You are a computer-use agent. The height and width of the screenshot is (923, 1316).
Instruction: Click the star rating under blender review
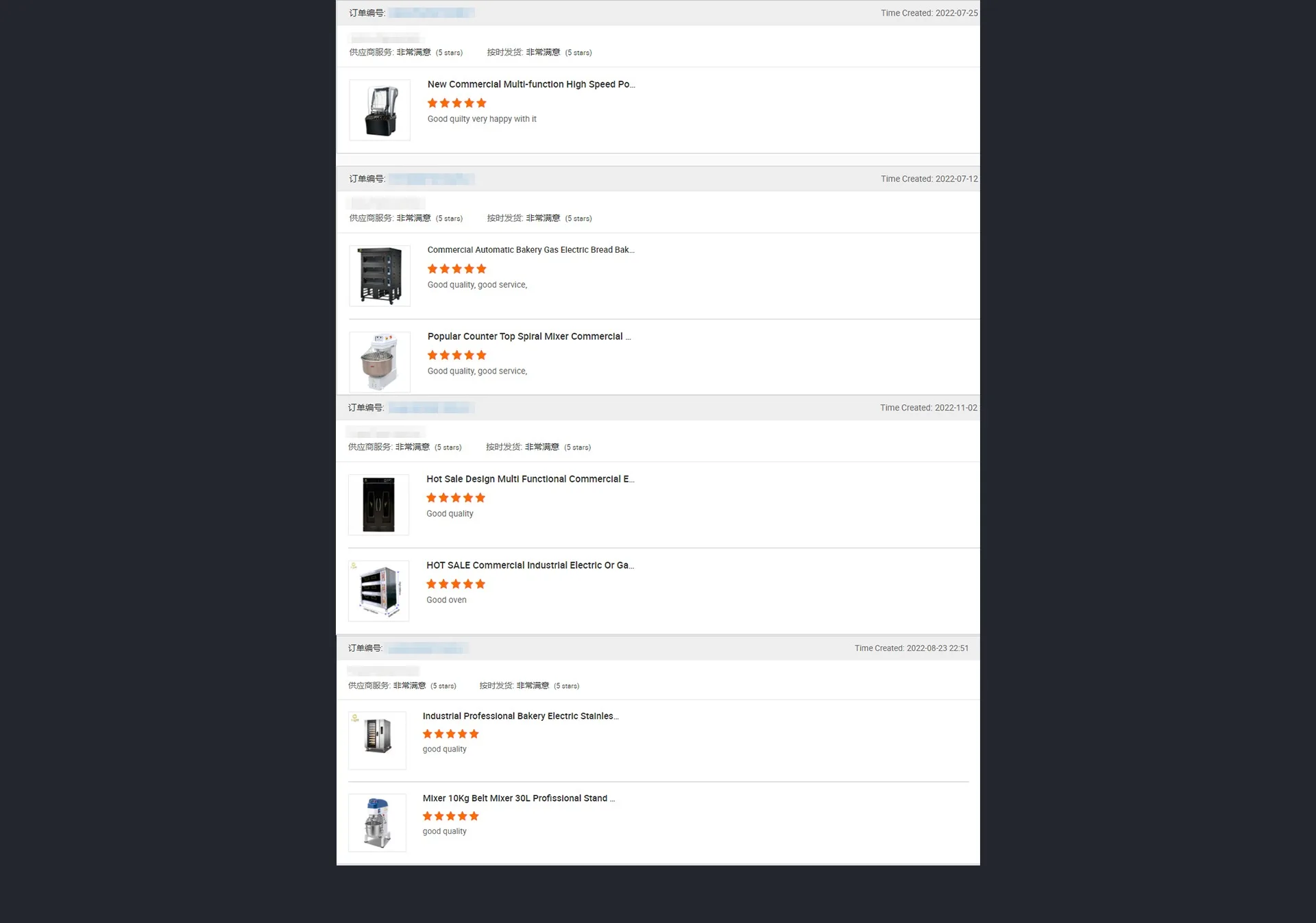(x=457, y=103)
